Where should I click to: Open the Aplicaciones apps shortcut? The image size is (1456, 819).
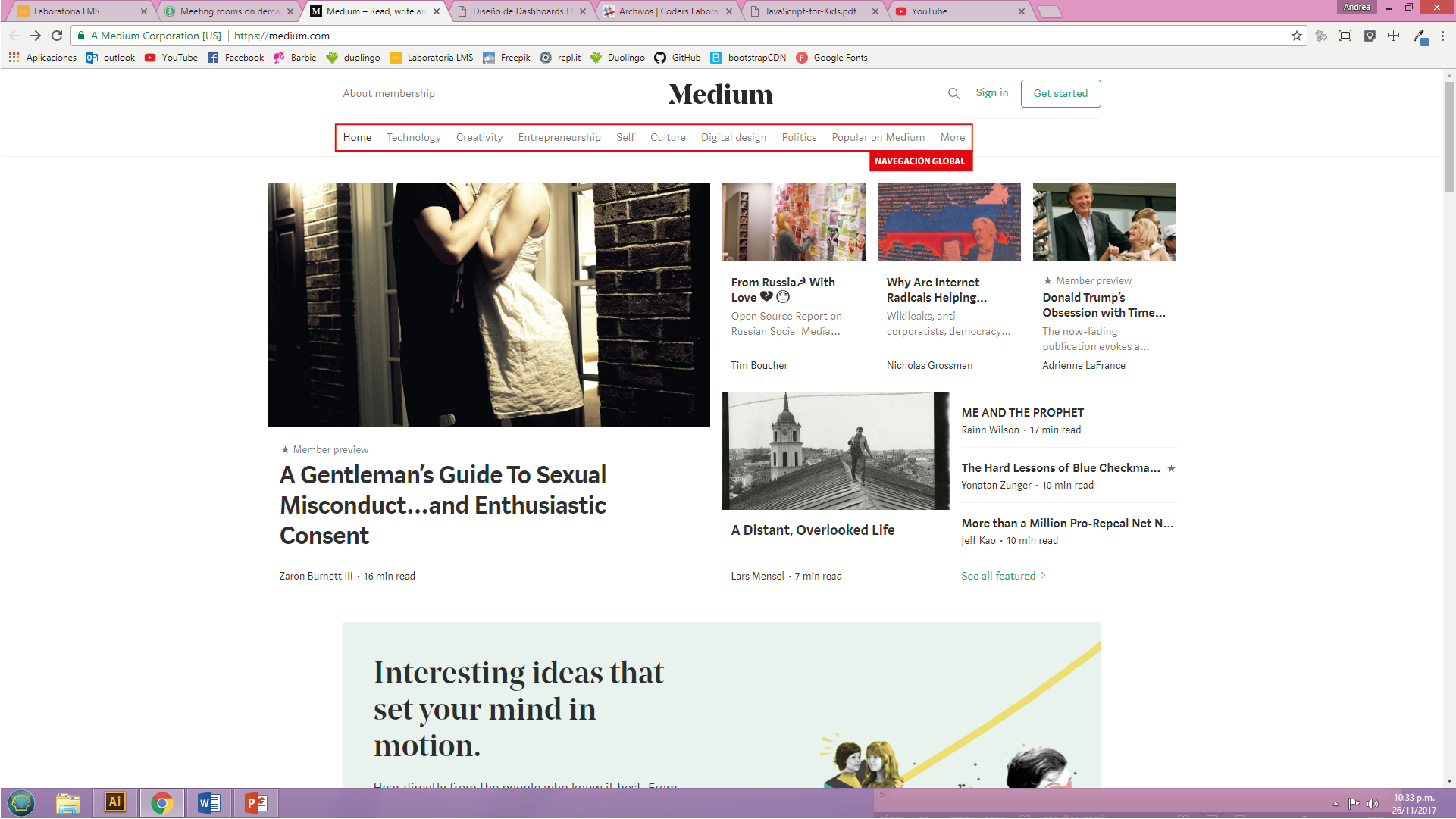42,58
